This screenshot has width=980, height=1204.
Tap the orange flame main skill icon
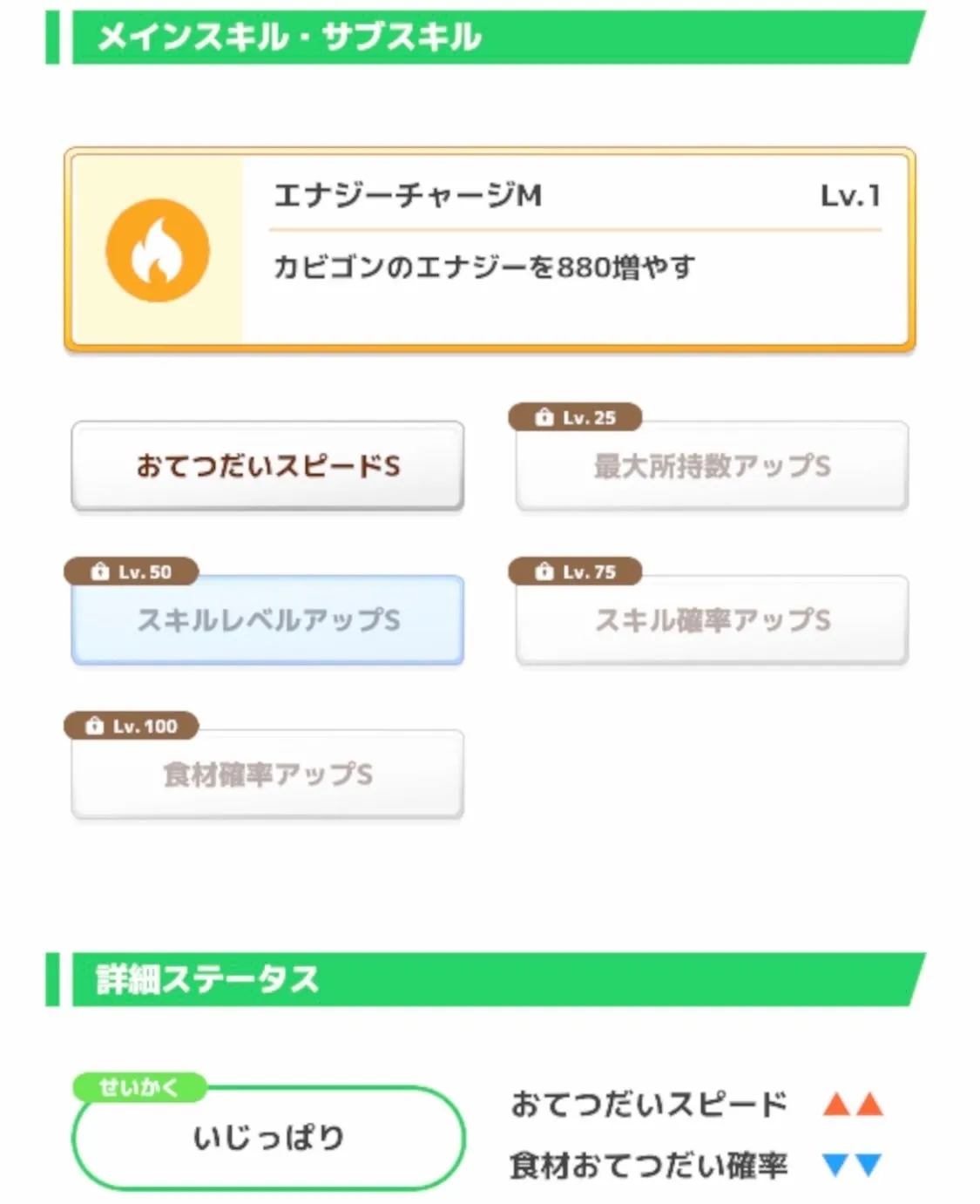coord(158,251)
